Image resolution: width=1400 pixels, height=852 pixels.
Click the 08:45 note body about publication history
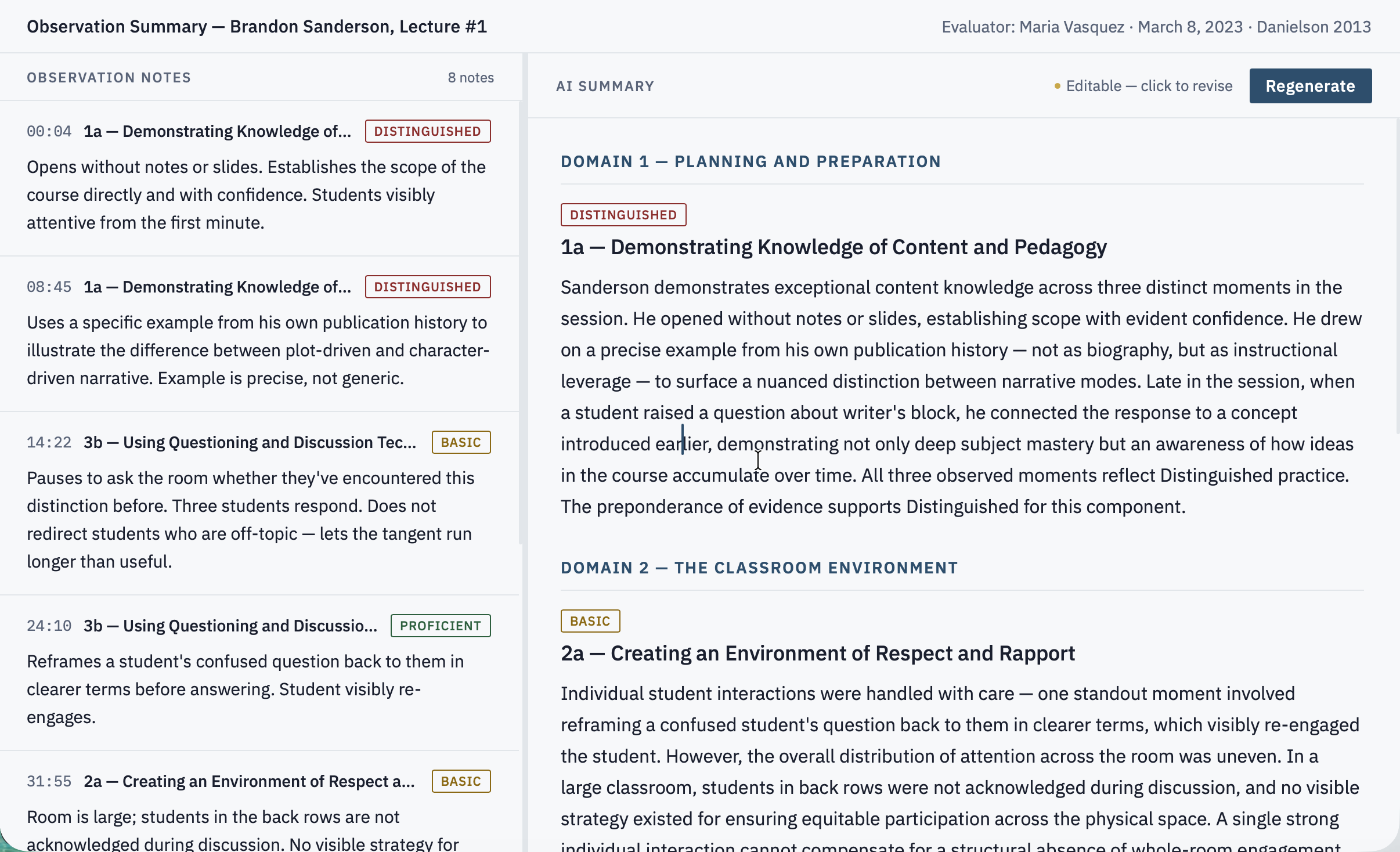click(x=258, y=351)
